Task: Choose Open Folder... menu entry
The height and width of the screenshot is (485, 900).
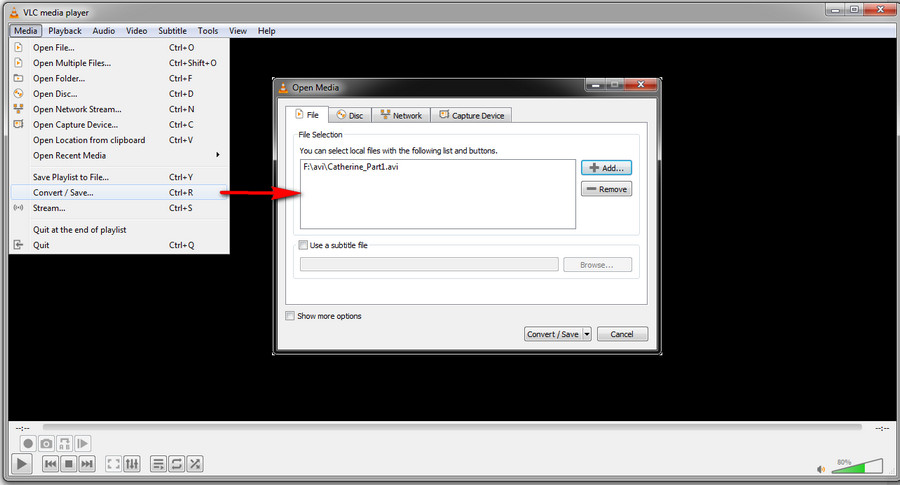Action: (119, 79)
